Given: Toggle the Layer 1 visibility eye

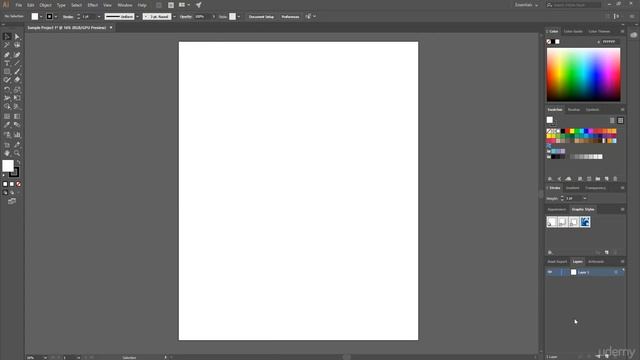Looking at the screenshot, I should (550, 272).
